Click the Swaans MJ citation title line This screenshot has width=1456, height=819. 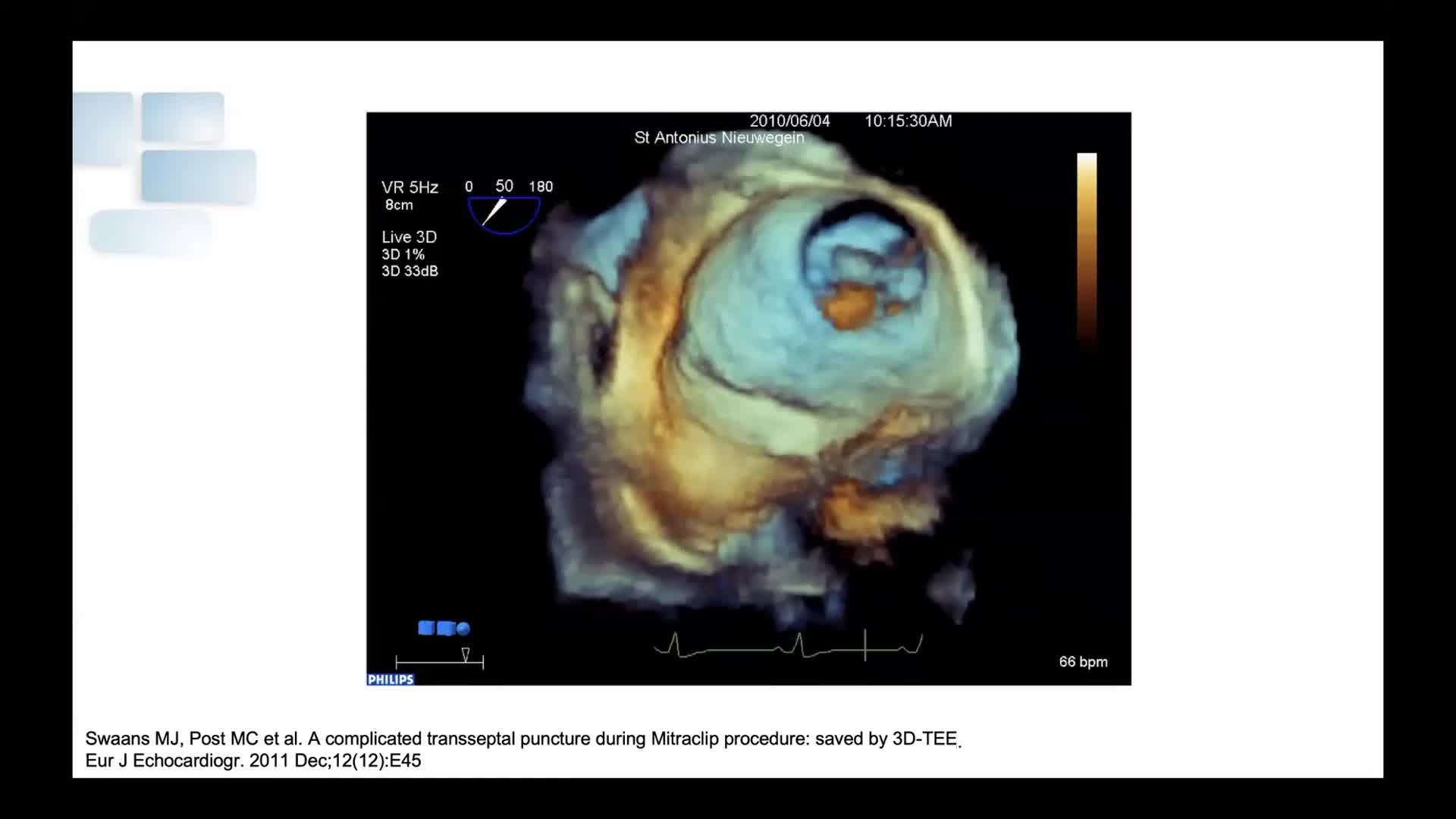click(x=522, y=739)
